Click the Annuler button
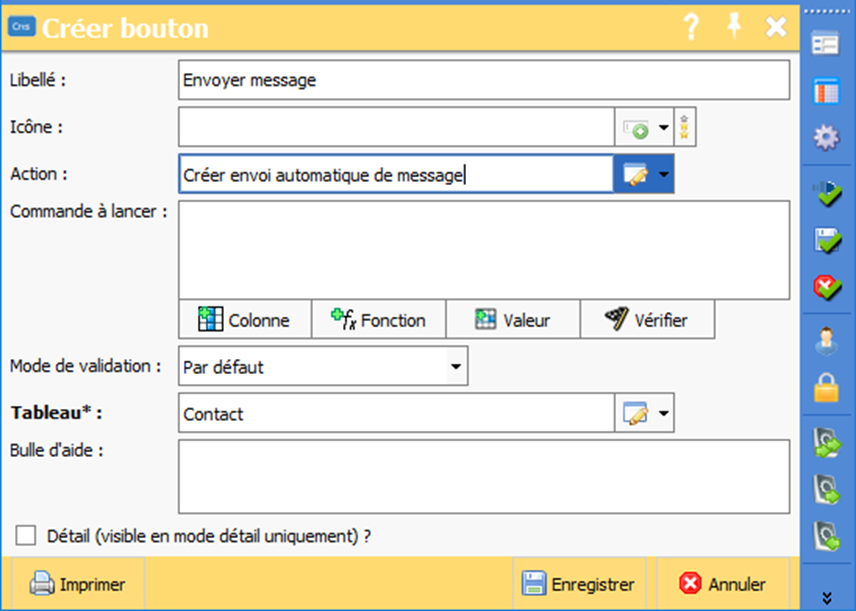Image resolution: width=856 pixels, height=611 pixels. click(x=722, y=584)
